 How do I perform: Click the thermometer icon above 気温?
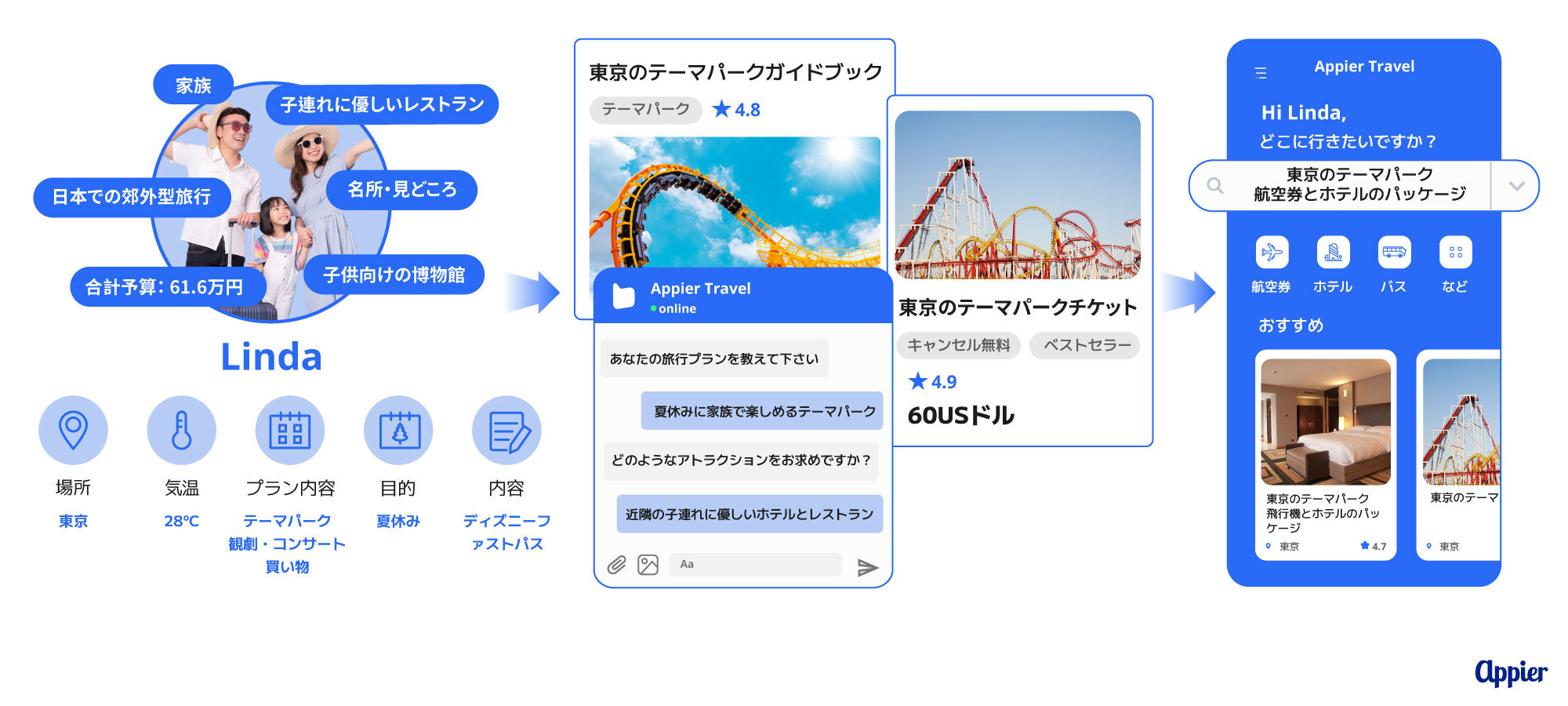[181, 430]
